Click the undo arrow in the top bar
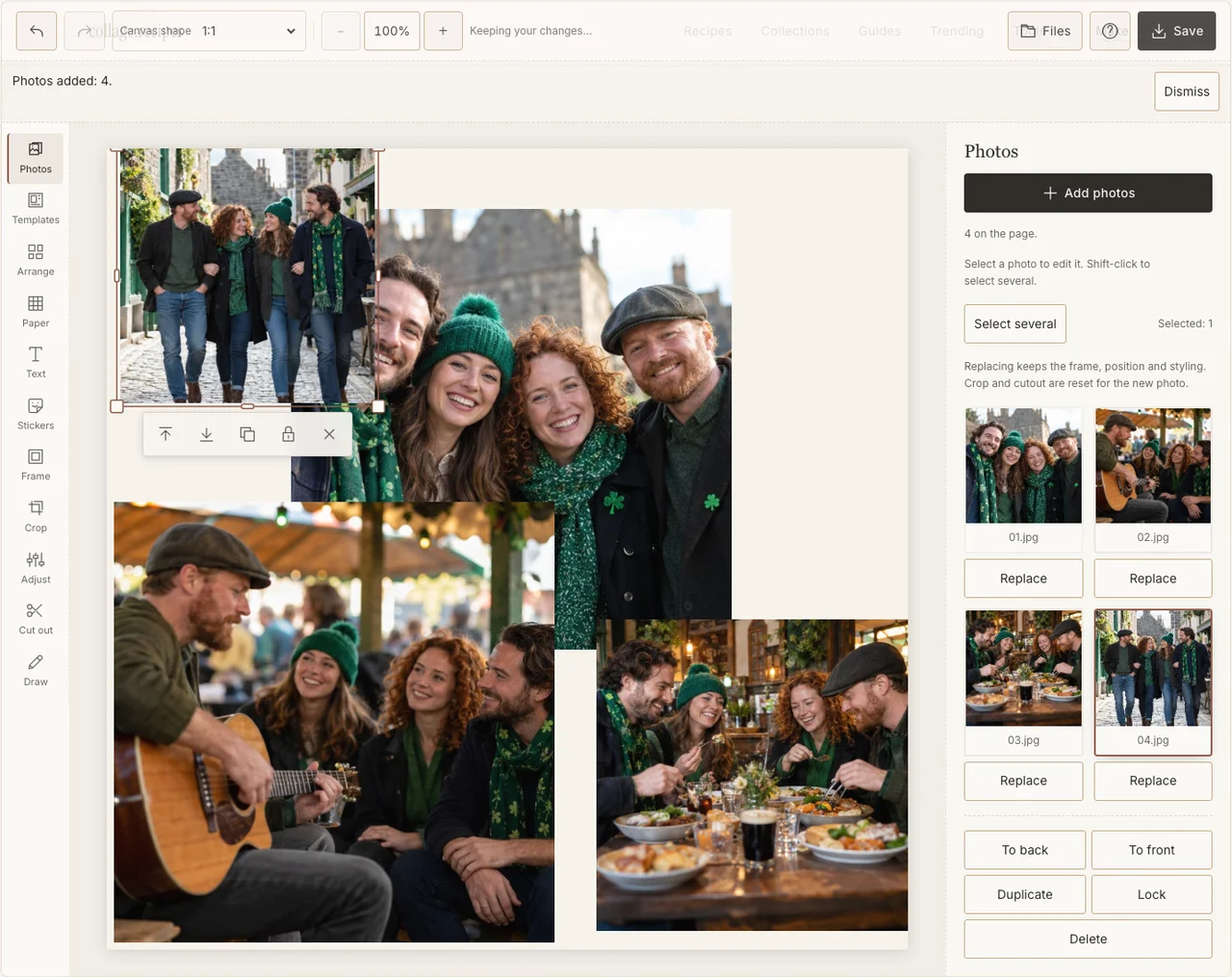The width and height of the screenshot is (1232, 977). 37,31
